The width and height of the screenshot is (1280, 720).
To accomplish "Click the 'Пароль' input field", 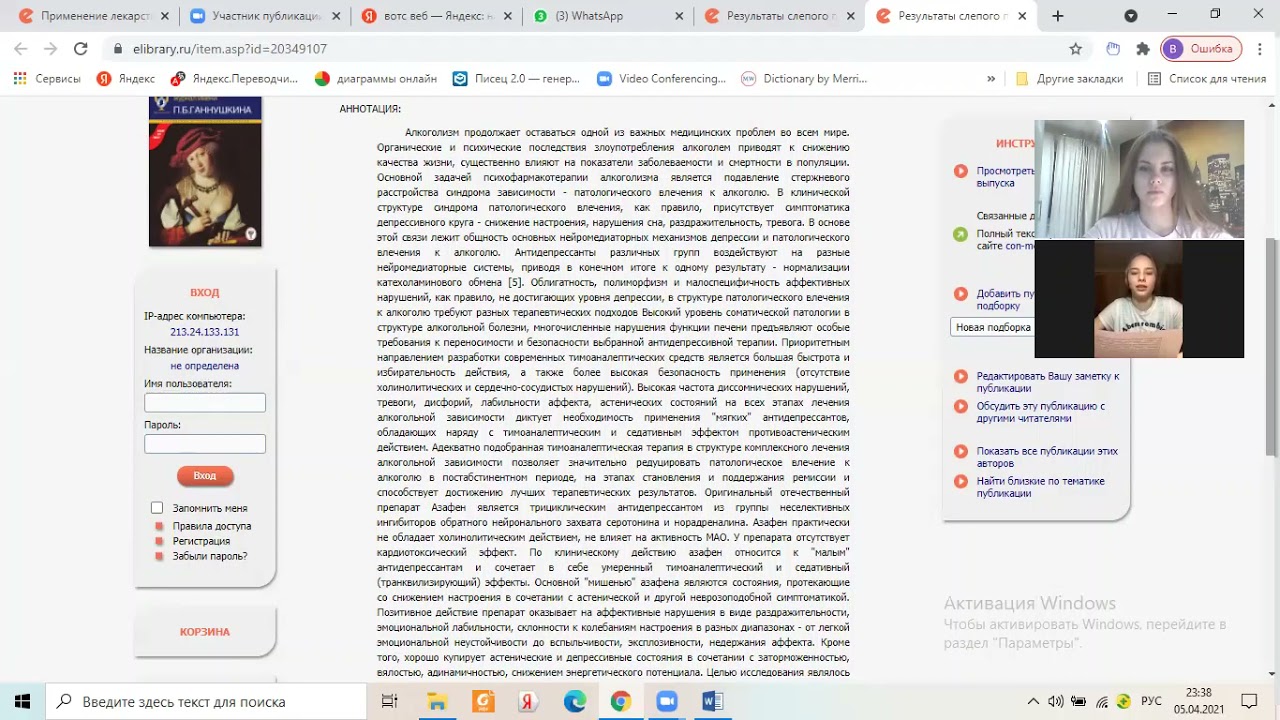I will [x=205, y=444].
